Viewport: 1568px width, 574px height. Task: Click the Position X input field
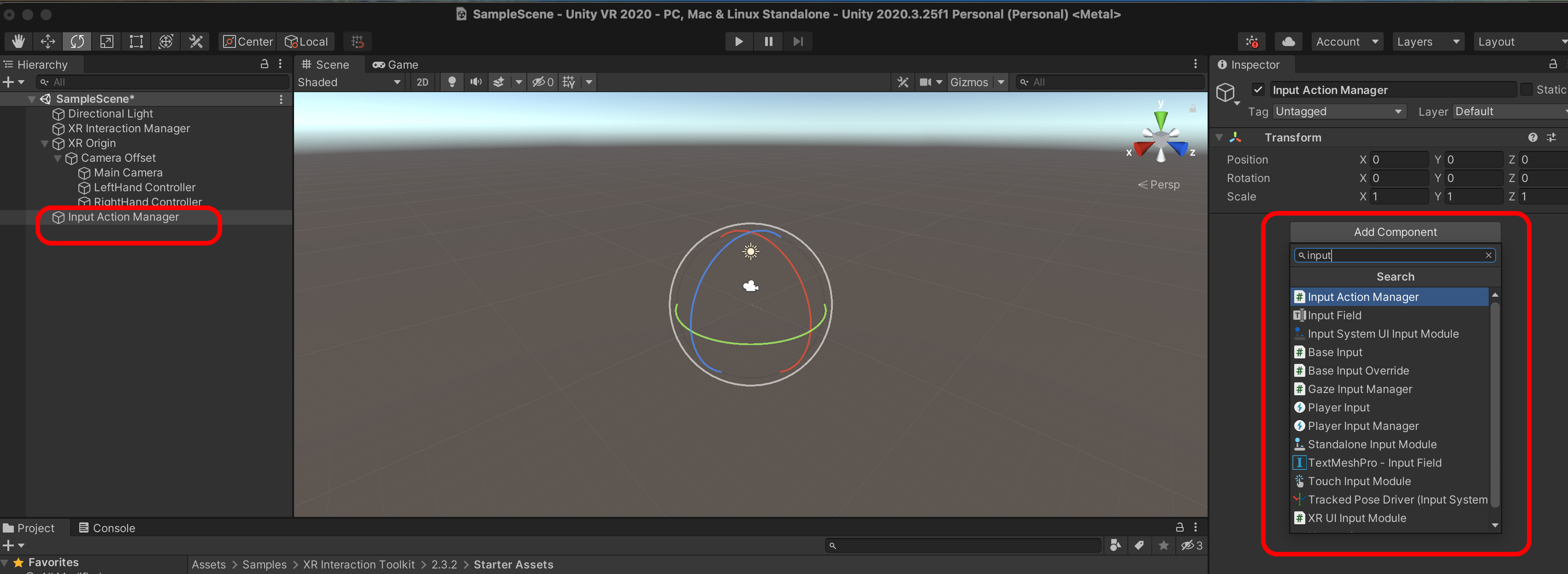coord(1398,159)
